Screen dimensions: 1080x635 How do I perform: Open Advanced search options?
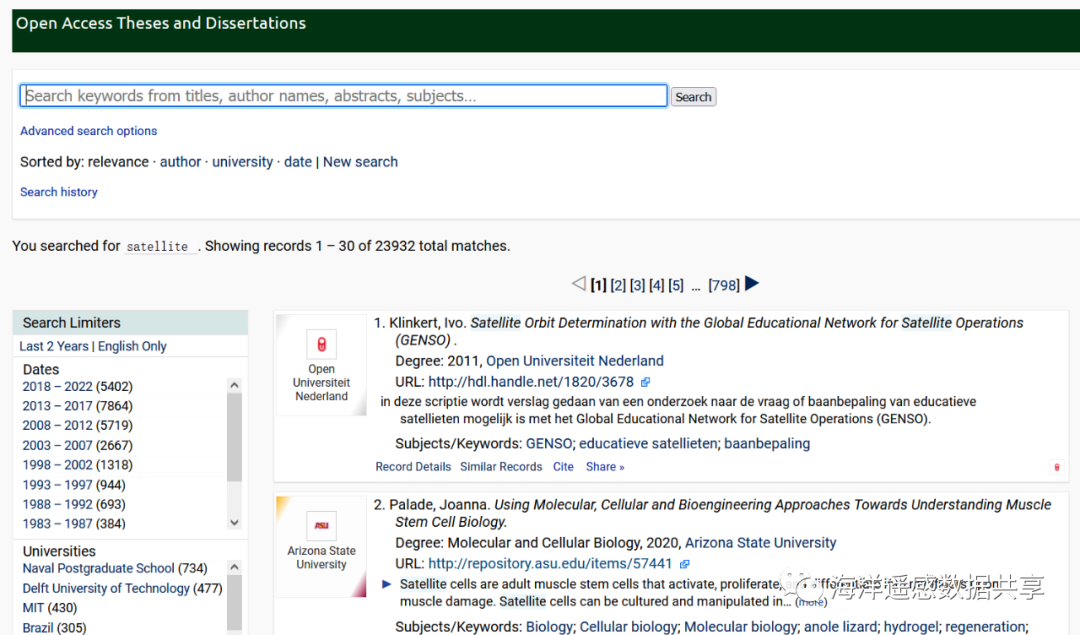tap(89, 131)
